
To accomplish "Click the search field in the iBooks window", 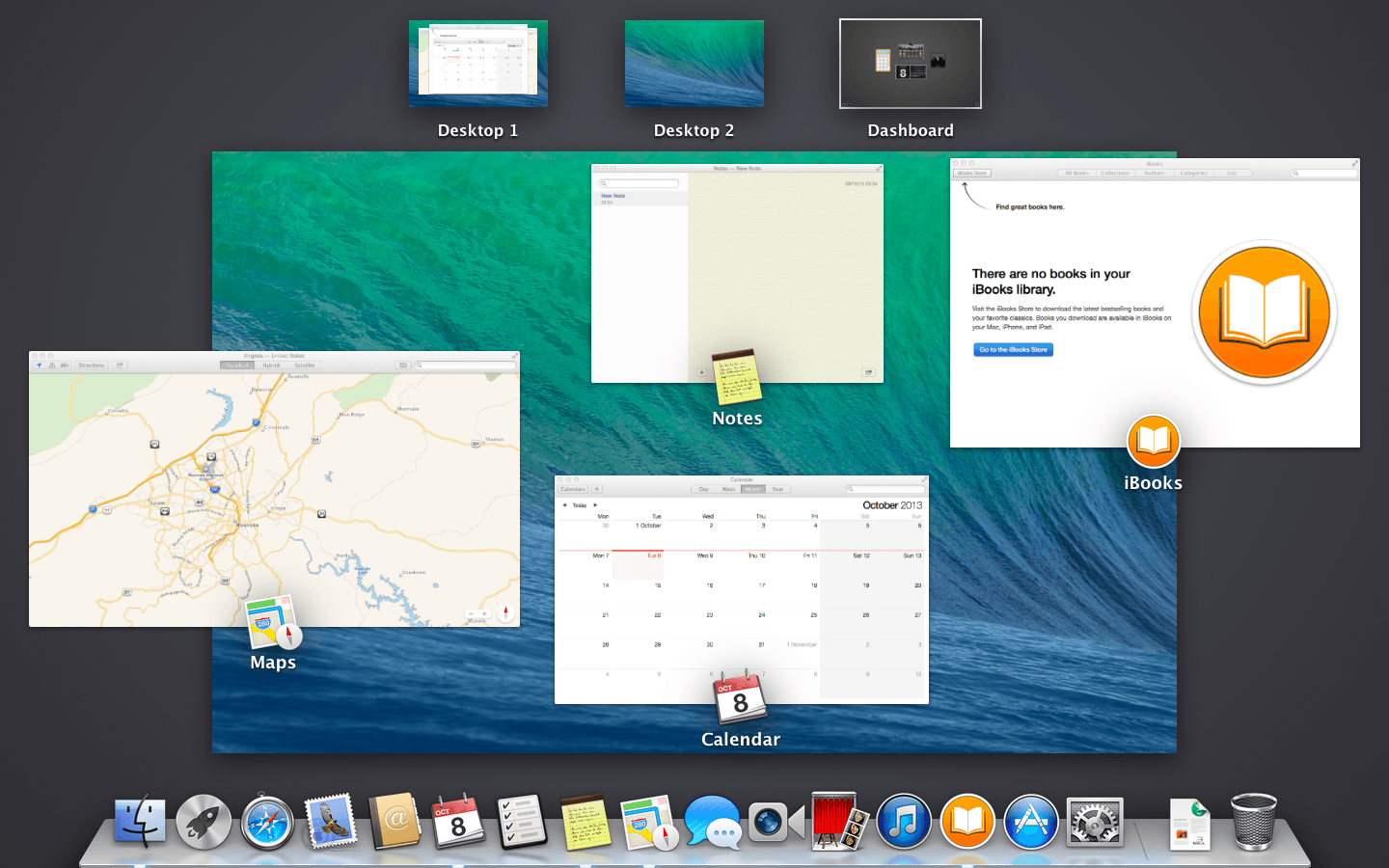I will (1324, 174).
